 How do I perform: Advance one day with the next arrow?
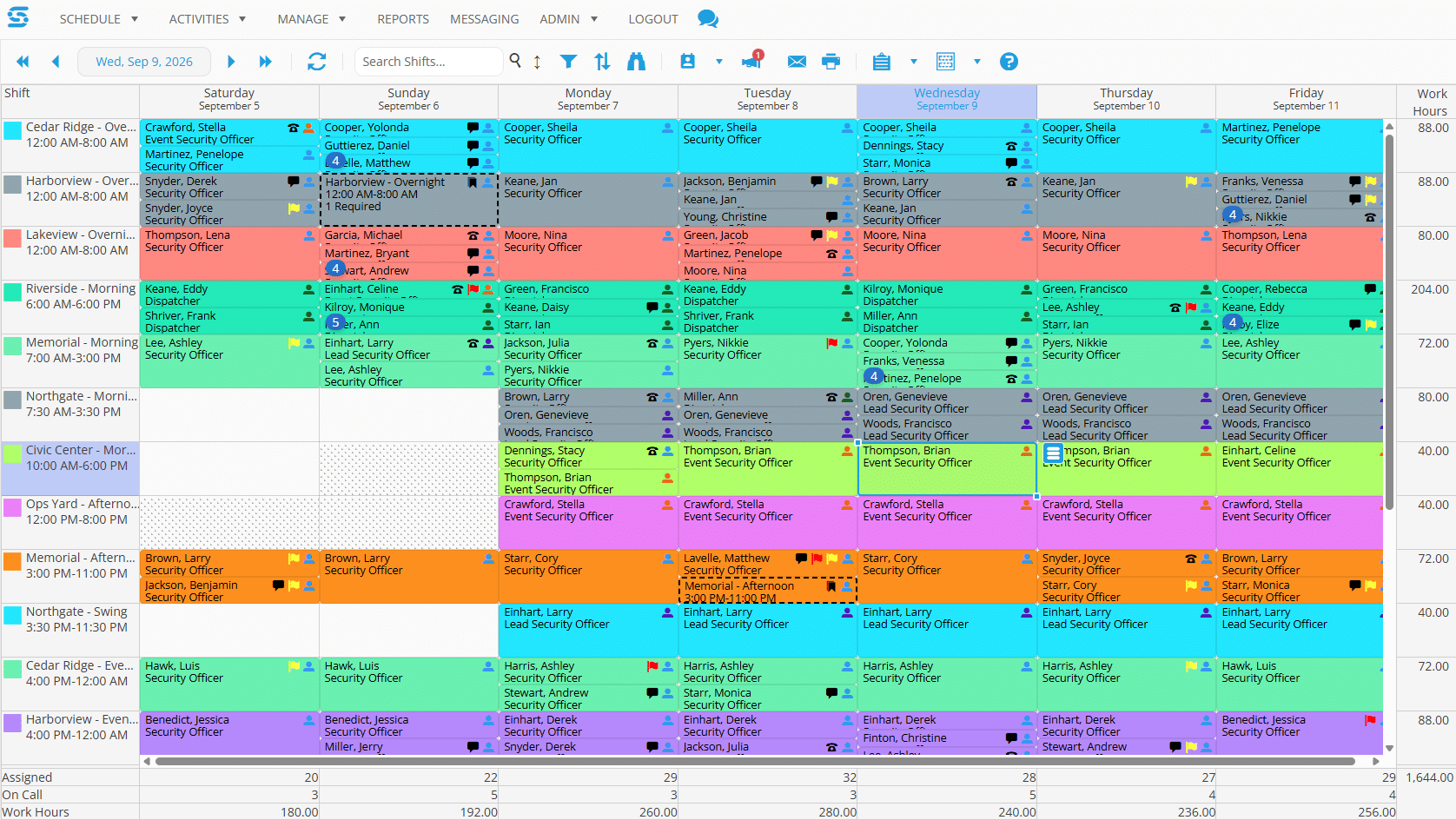(x=231, y=62)
